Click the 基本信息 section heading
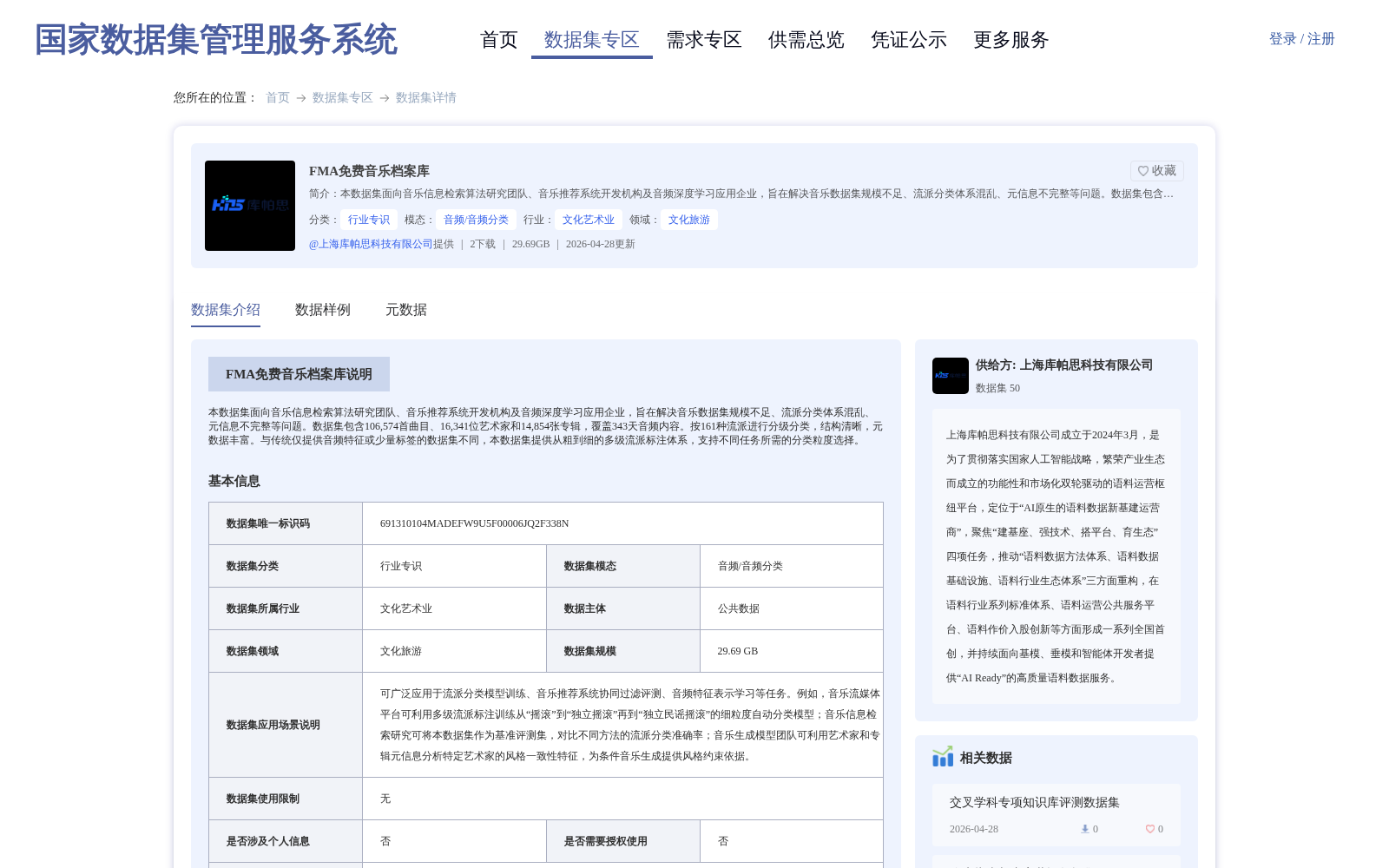The image size is (1389, 868). (x=234, y=481)
